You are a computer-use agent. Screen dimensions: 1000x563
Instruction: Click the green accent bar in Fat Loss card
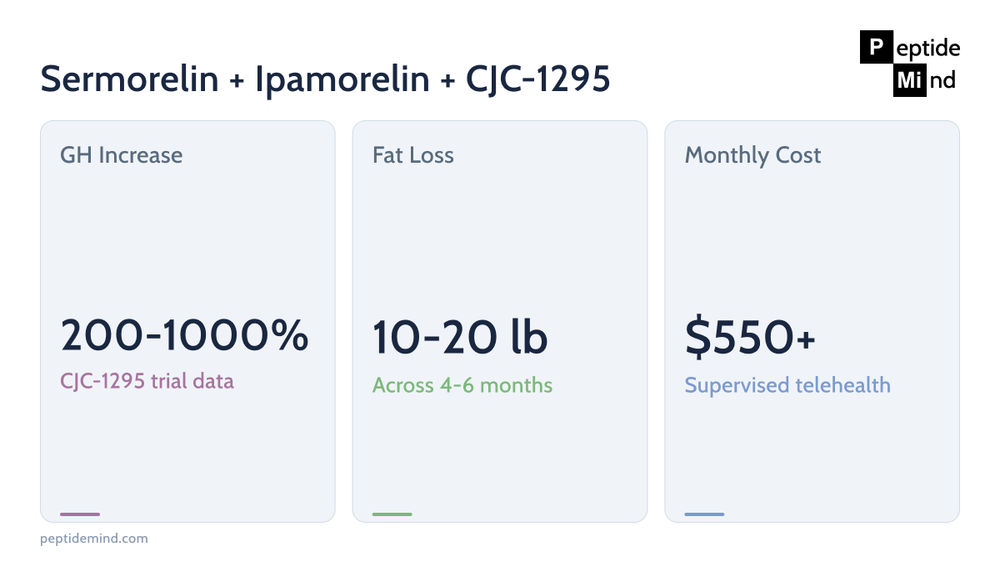(x=392, y=514)
